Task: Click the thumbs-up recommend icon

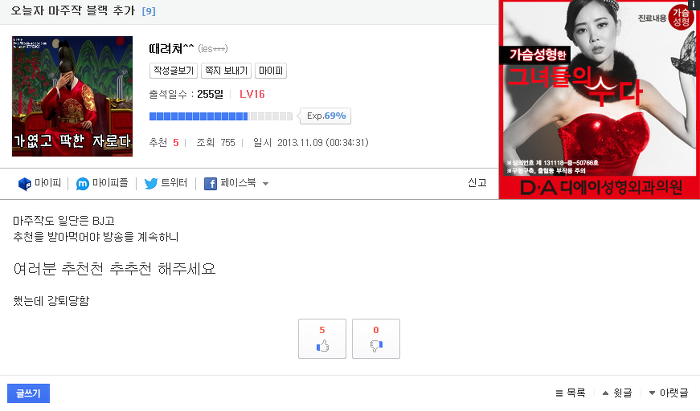Action: point(322,345)
